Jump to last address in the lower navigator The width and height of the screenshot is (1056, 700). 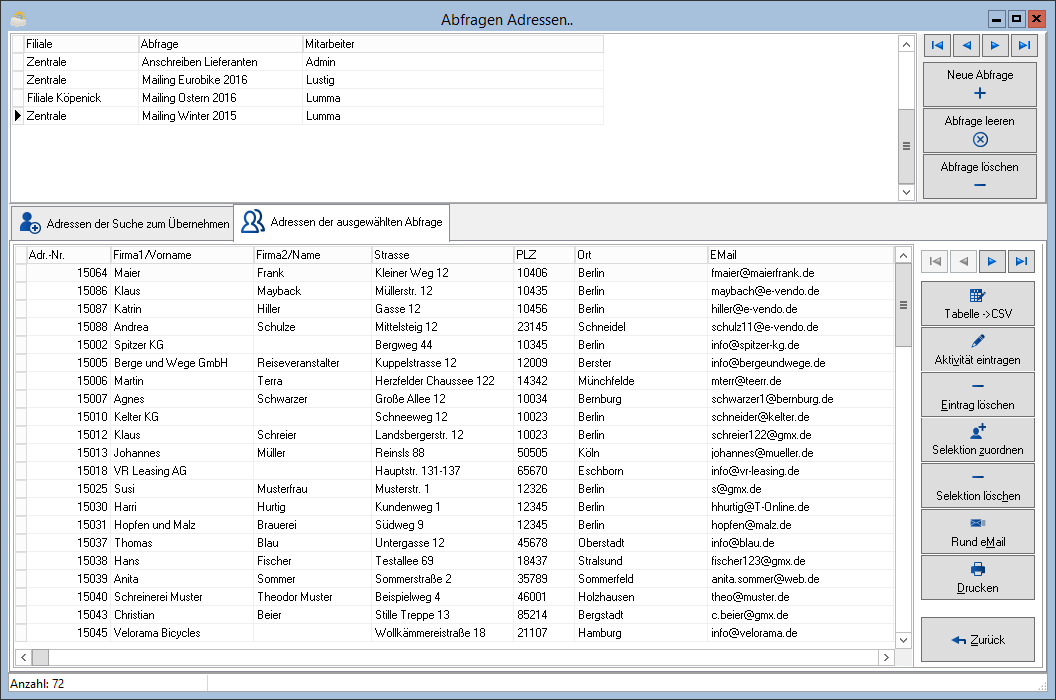pyautogui.click(x=1021, y=261)
